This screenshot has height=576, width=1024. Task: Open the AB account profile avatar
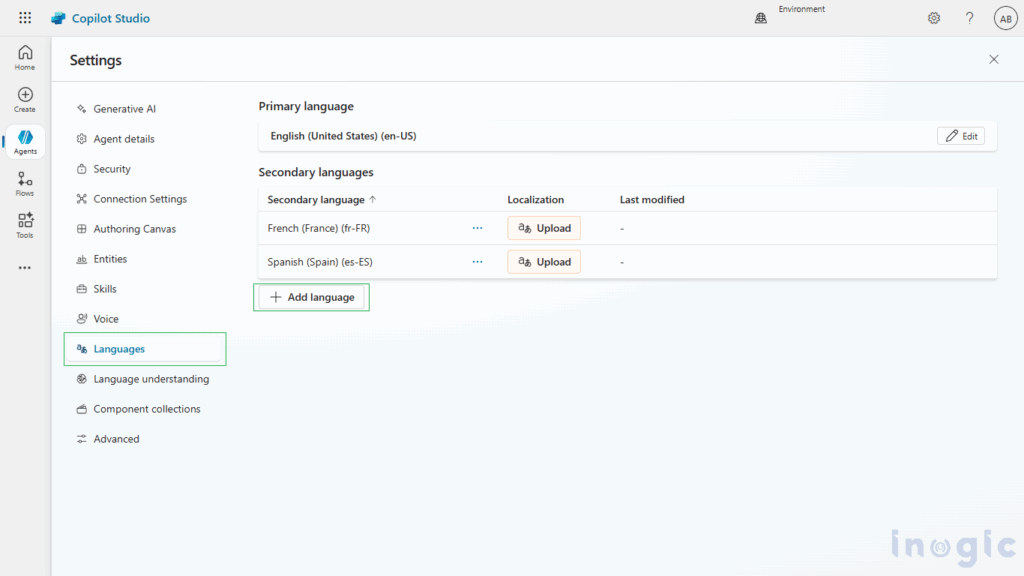click(x=1005, y=17)
